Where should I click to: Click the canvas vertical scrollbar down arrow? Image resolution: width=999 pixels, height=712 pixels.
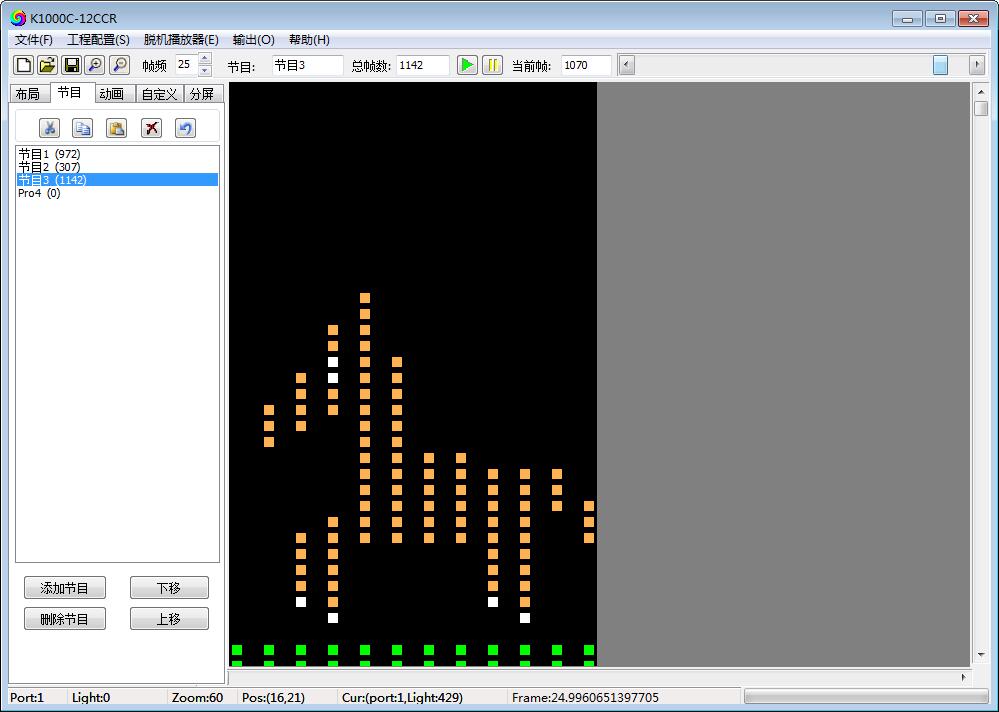(981, 655)
